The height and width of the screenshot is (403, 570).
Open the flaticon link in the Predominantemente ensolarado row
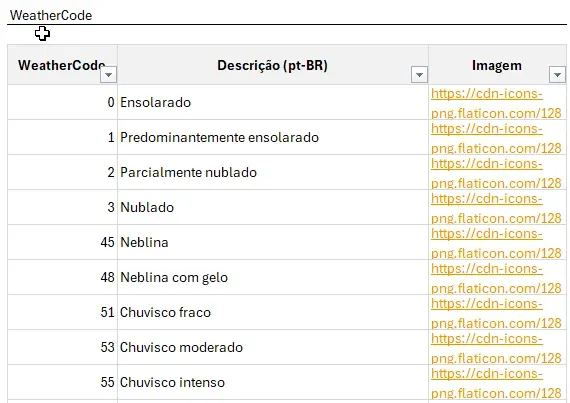(x=496, y=138)
